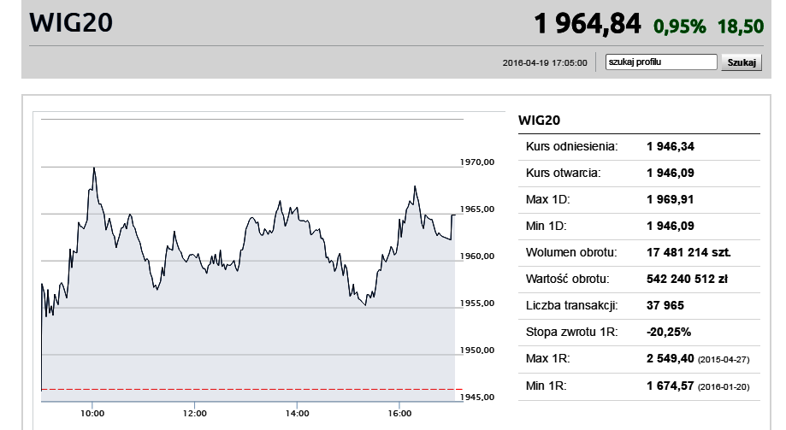Click the Max 1D value 1 969,91
Screen dimensions: 786x430
(x=670, y=199)
